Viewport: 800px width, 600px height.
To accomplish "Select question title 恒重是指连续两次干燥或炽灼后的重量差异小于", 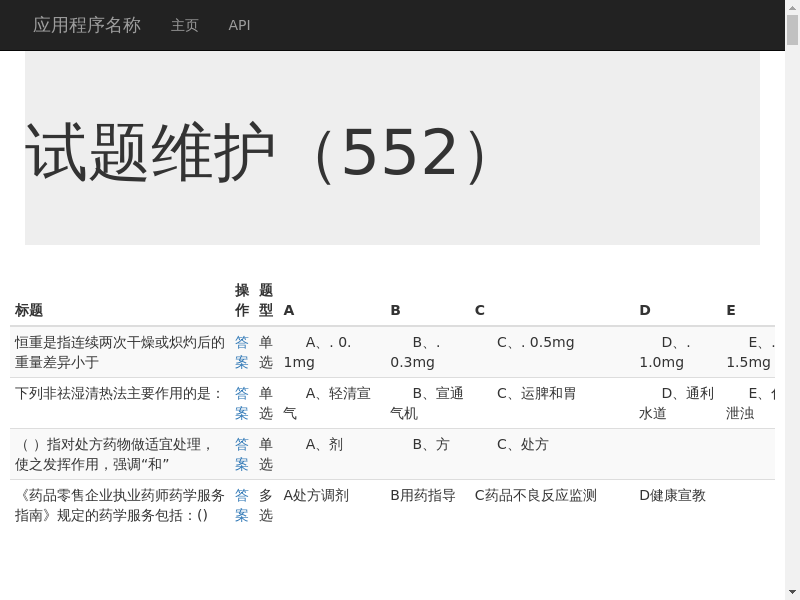I will (120, 352).
